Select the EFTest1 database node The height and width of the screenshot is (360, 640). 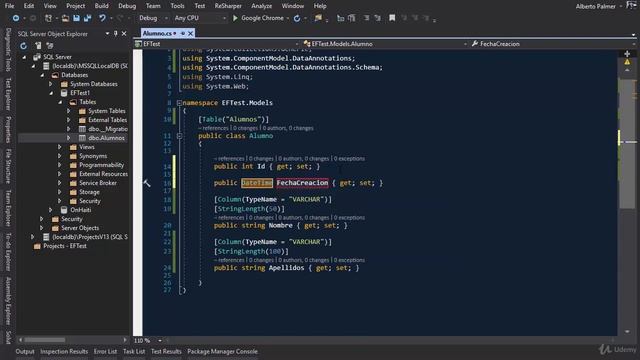[80, 93]
